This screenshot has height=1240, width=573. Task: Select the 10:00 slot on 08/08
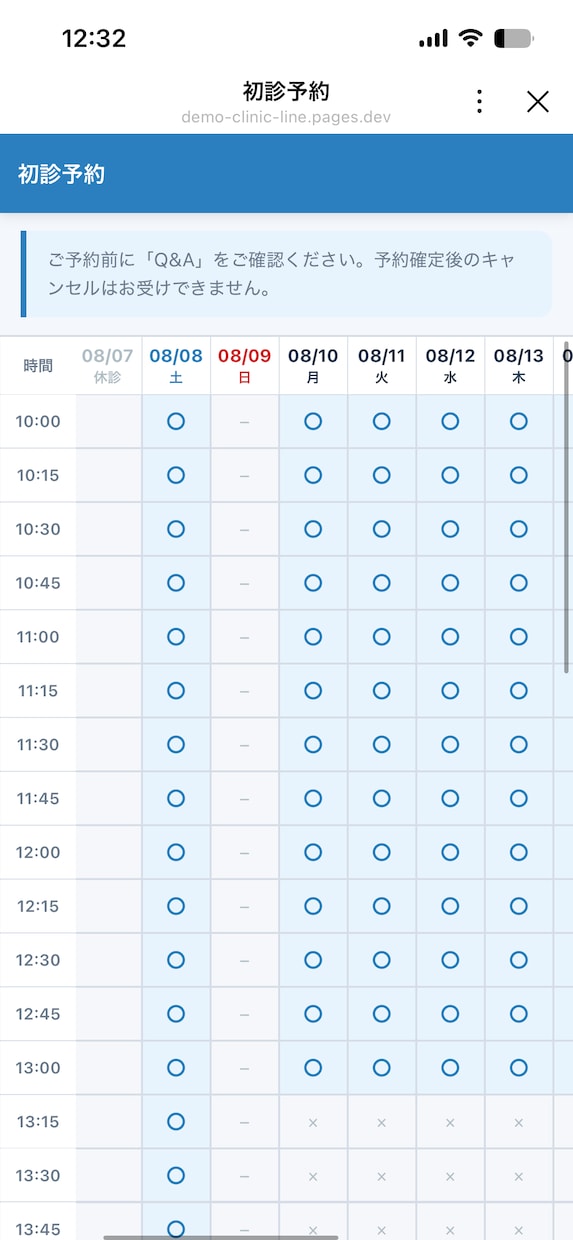tap(176, 421)
